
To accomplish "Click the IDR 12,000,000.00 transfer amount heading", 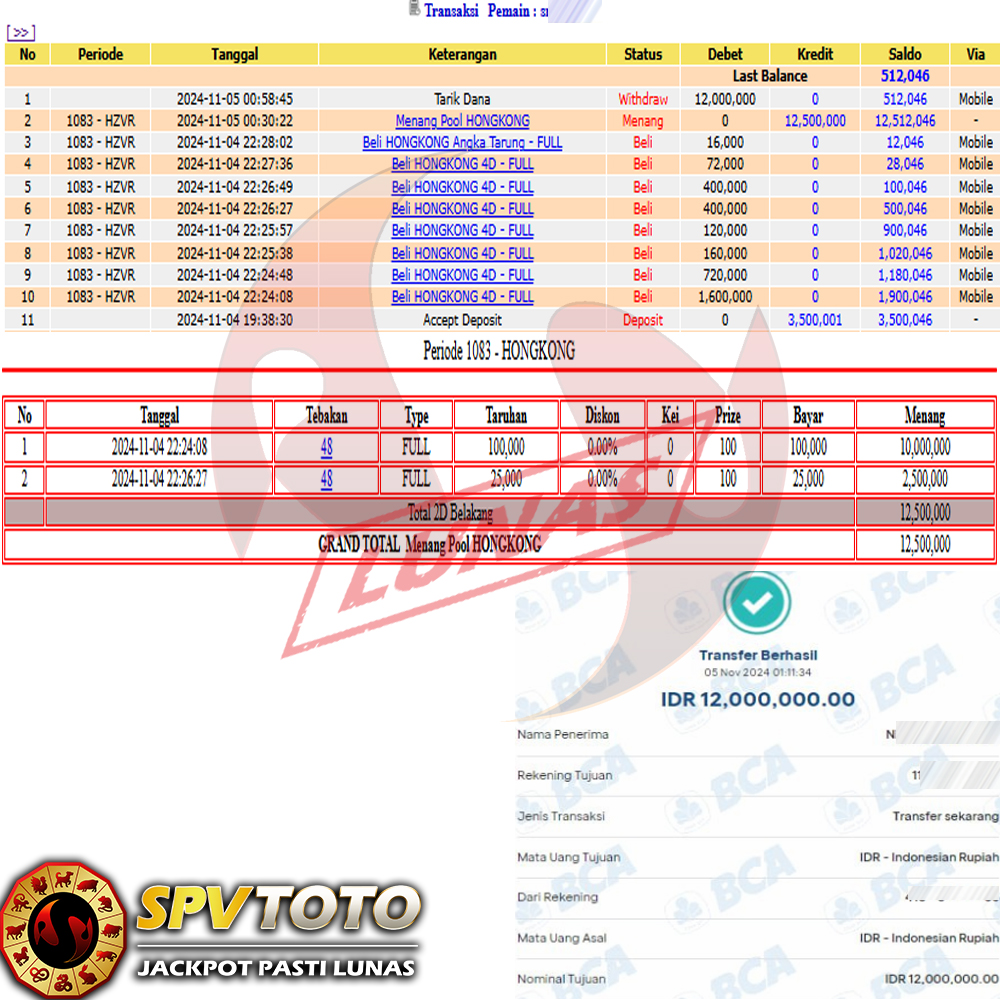I will 757,699.
